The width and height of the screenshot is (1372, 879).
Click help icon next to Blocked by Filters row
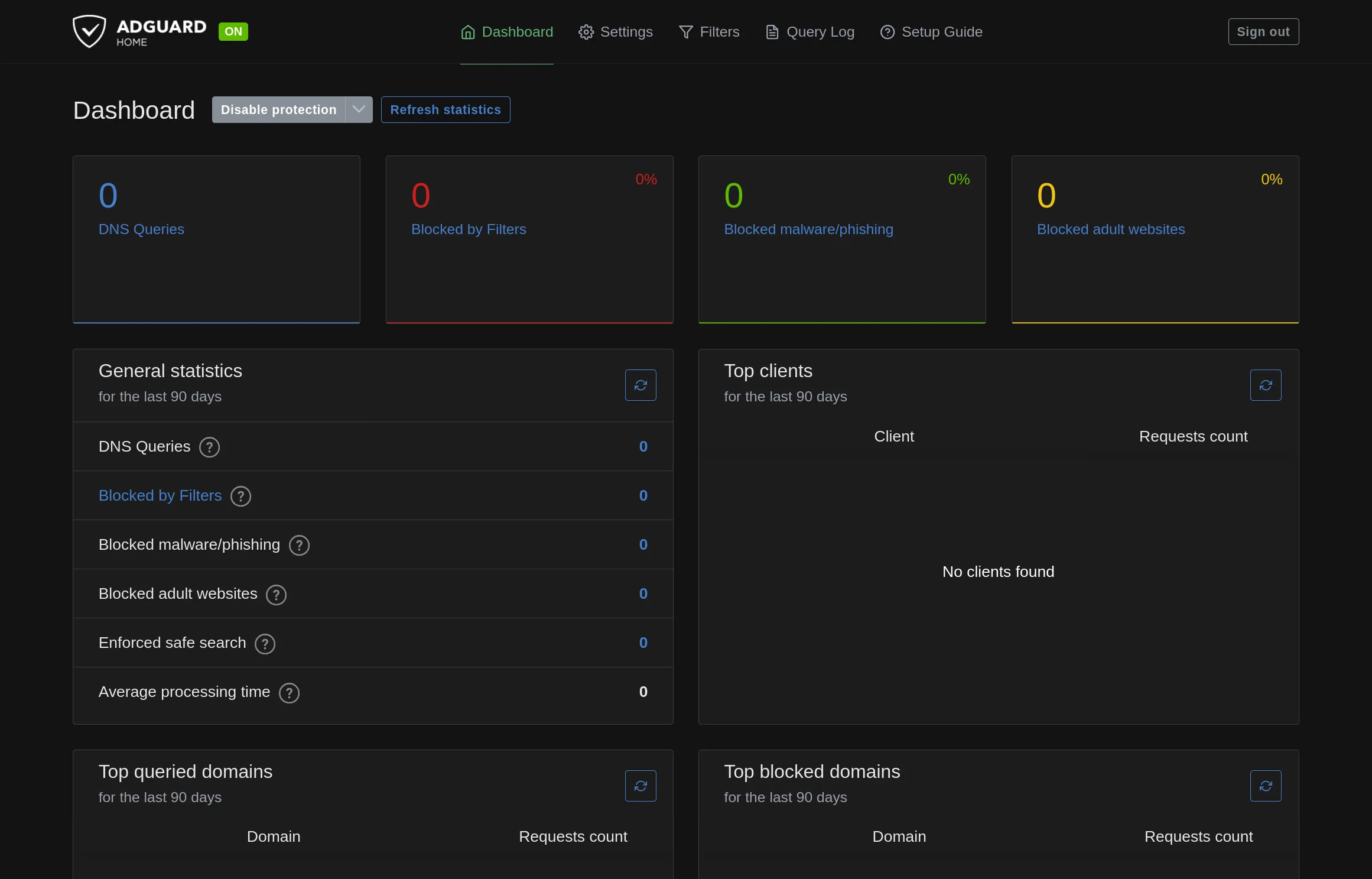[x=240, y=496]
